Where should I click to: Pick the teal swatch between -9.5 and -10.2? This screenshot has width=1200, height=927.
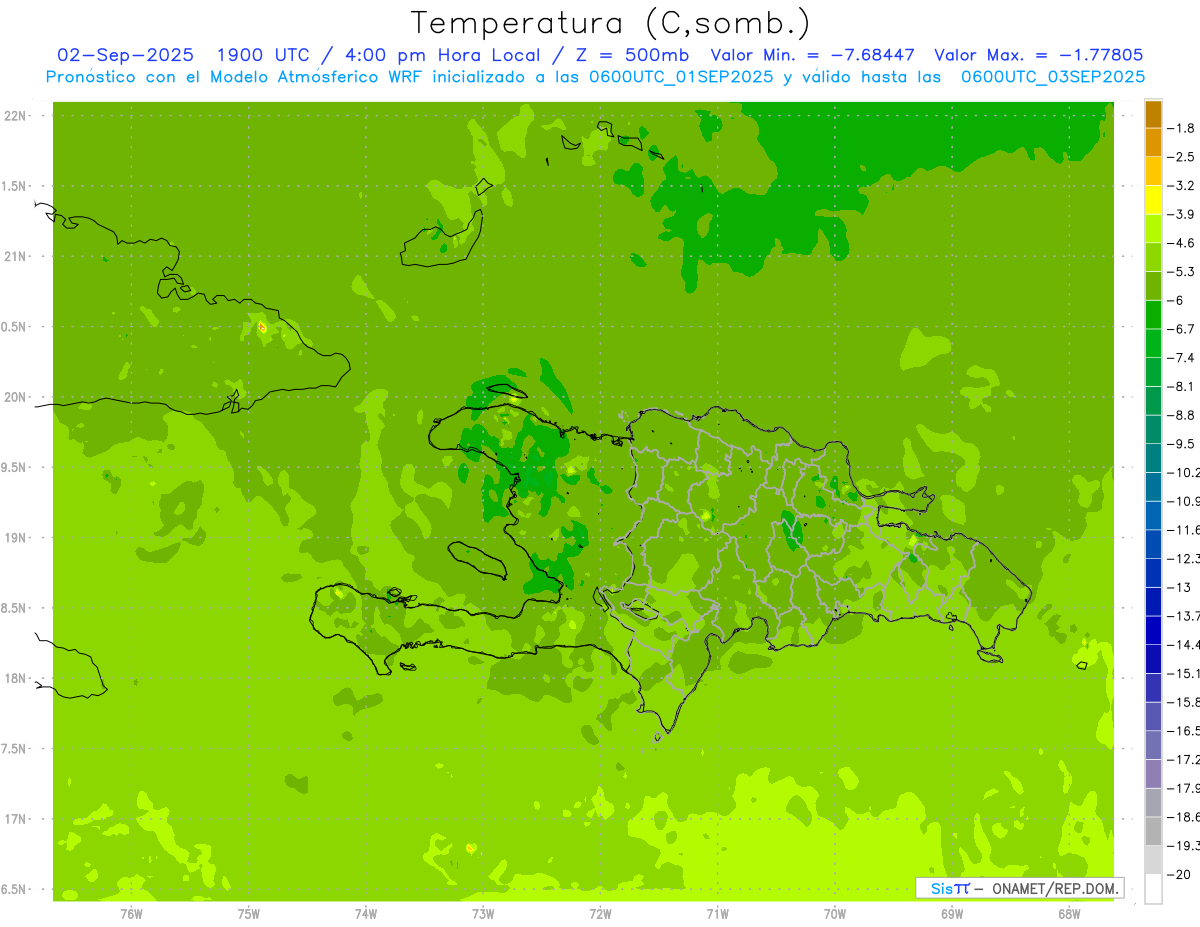pos(1153,457)
